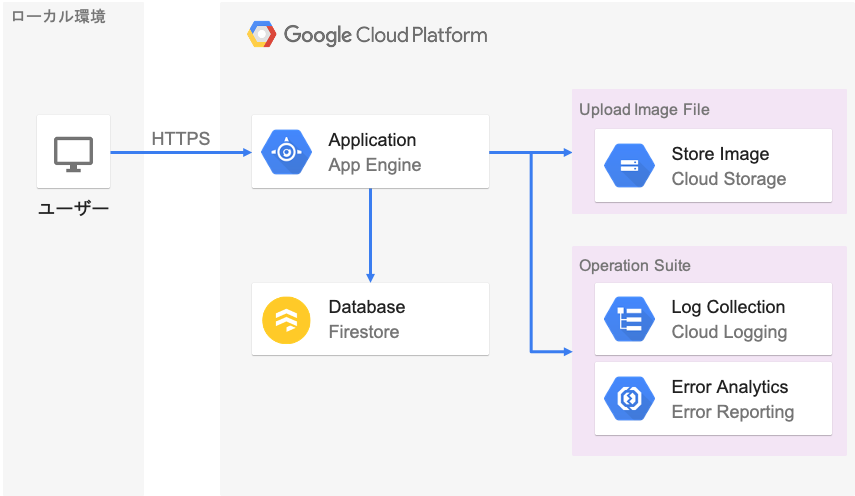Select the Cloud Logging hexagon icon
The width and height of the screenshot is (855, 496).
click(x=629, y=319)
